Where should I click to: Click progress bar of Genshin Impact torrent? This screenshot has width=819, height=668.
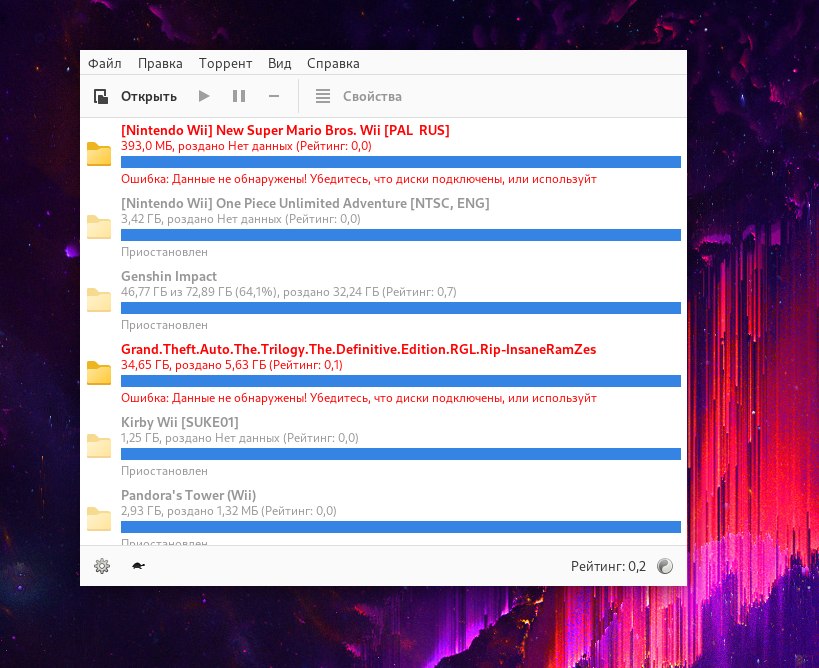coord(401,308)
